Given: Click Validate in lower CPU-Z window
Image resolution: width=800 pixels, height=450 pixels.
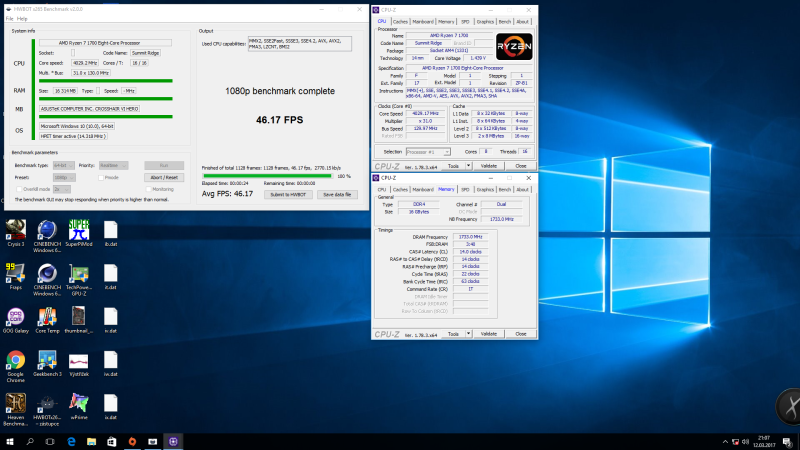Looking at the screenshot, I should click(x=489, y=334).
